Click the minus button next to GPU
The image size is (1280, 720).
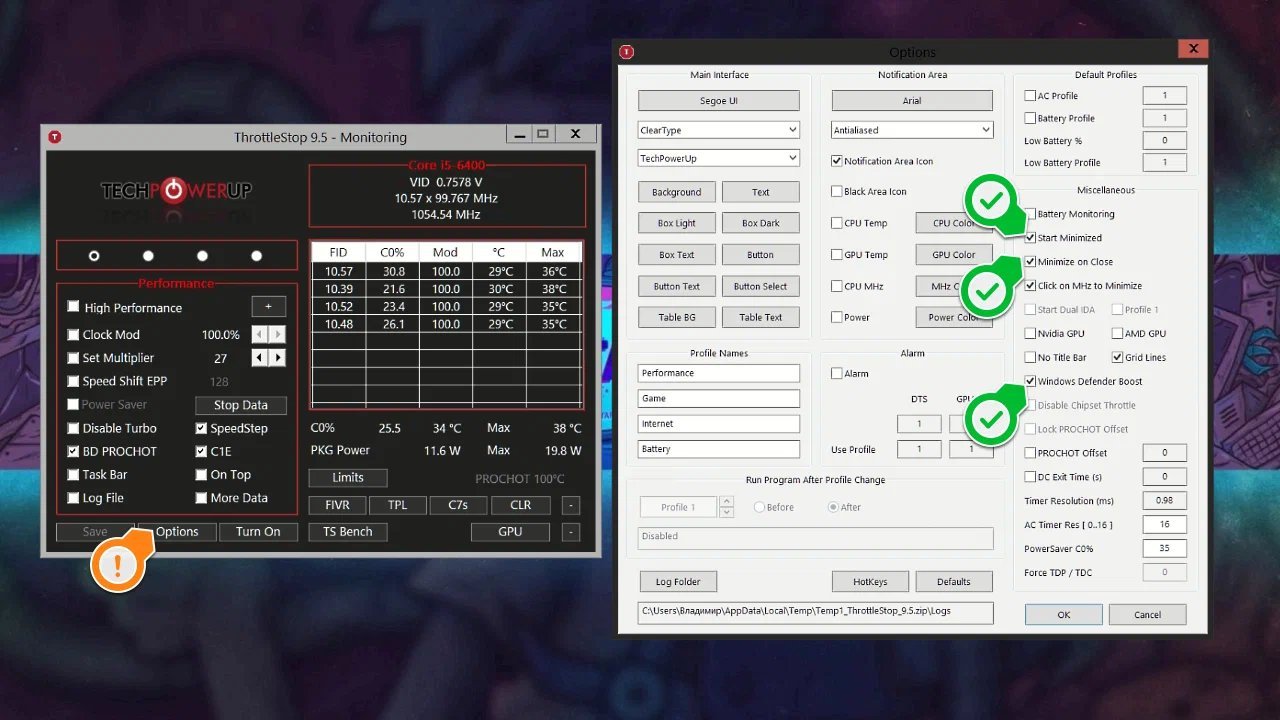click(570, 532)
